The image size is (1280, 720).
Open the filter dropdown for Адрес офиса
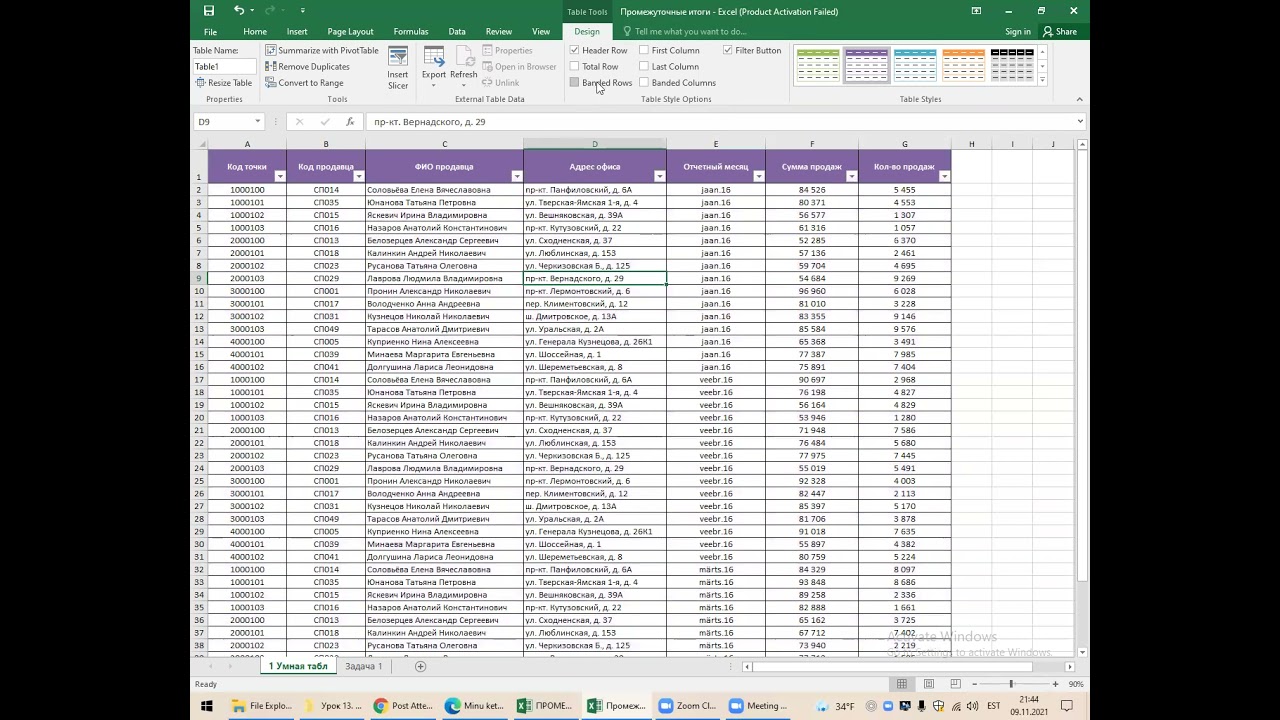(x=659, y=177)
